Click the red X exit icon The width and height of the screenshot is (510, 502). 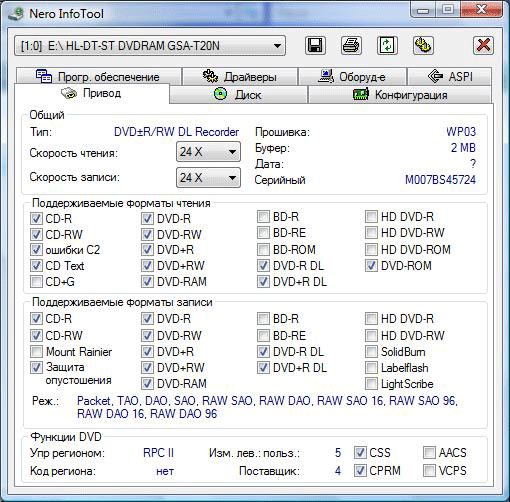[x=483, y=45]
